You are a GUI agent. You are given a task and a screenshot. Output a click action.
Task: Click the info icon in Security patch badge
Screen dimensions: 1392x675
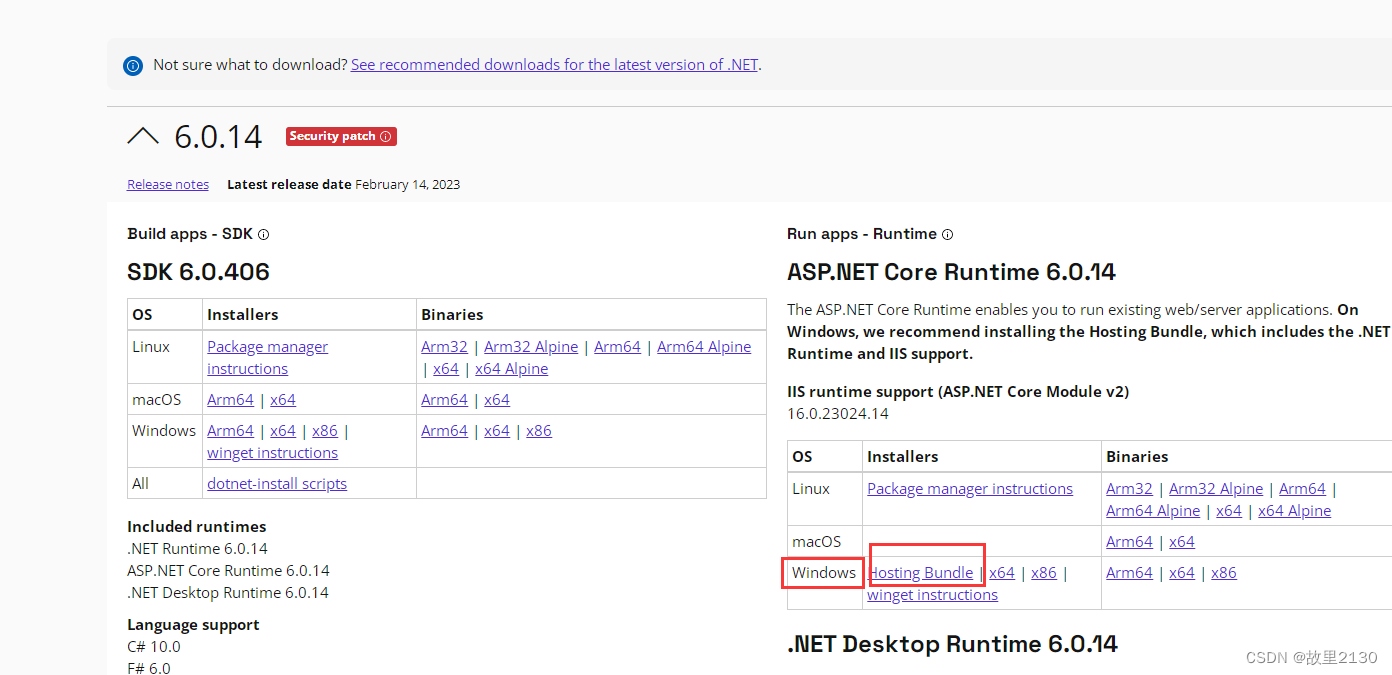click(x=386, y=136)
